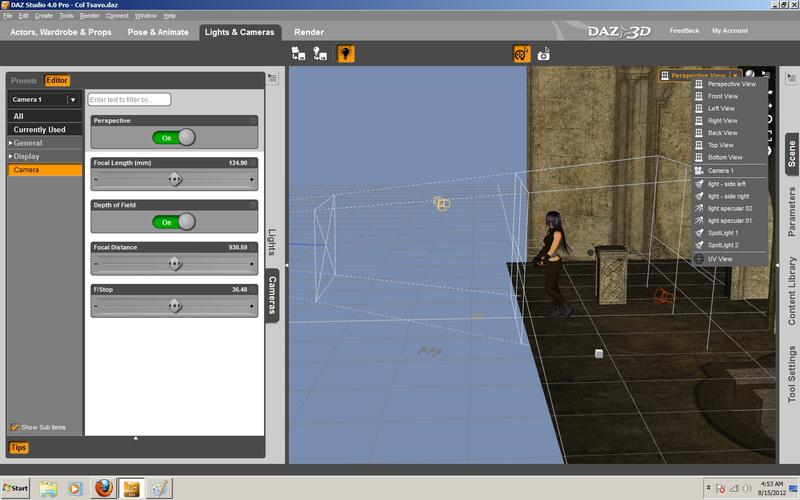
Task: Click the Perspective View window icon in list
Action: click(699, 84)
